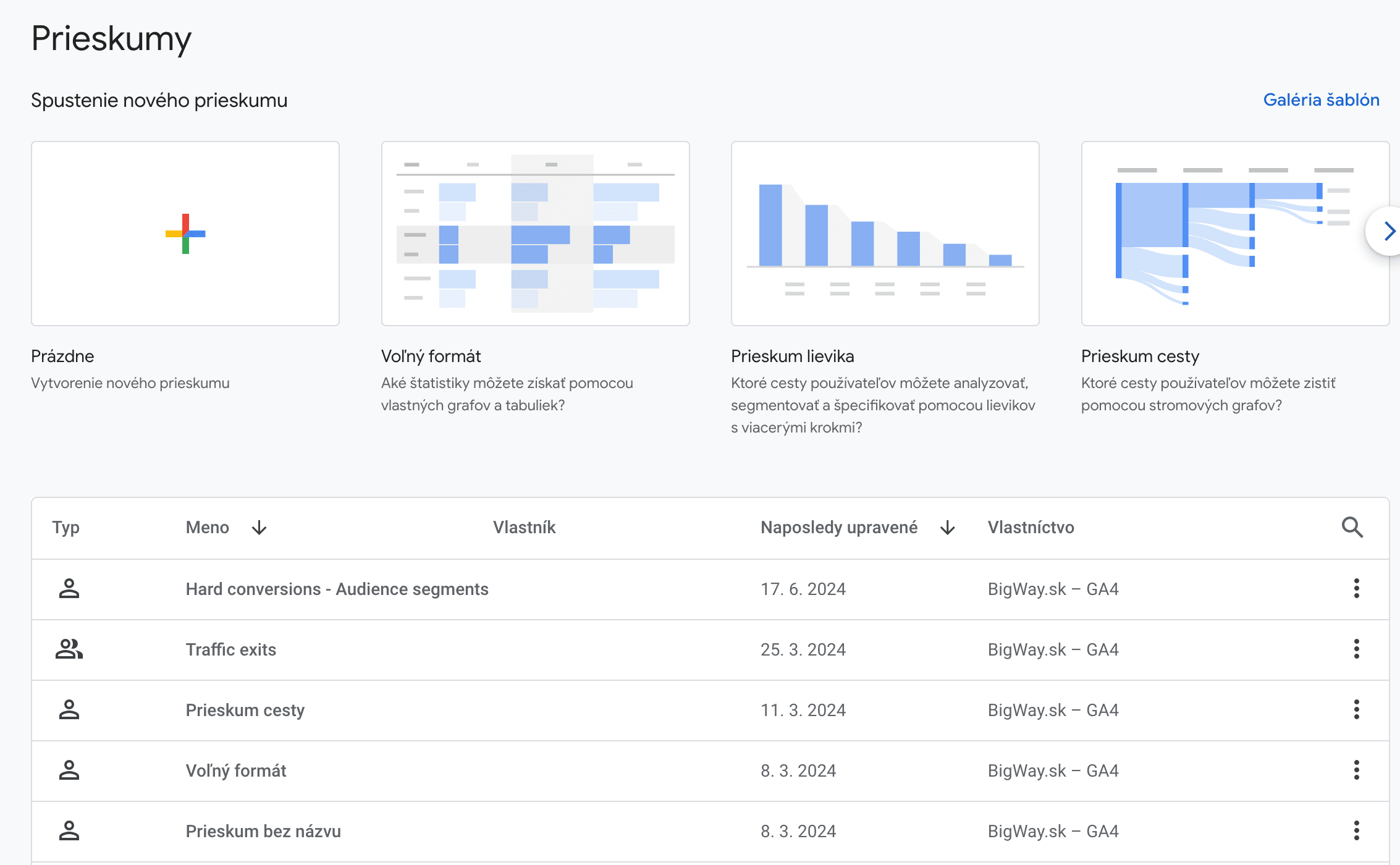Click the search icon in table header
Image resolution: width=1400 pixels, height=865 pixels.
[1352, 527]
